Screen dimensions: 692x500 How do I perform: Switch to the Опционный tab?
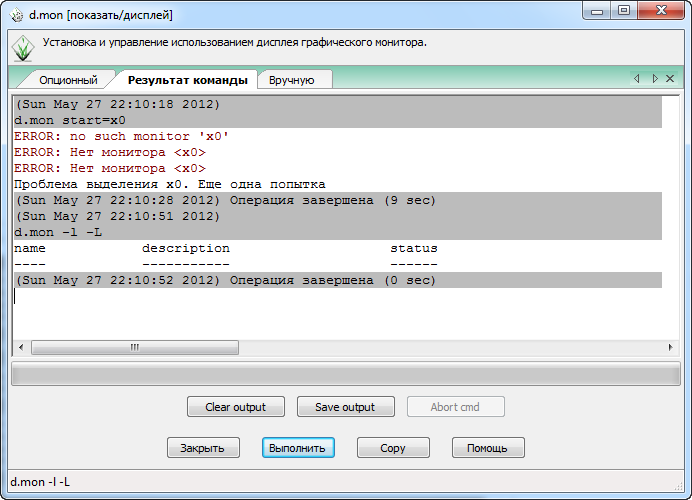[x=68, y=80]
